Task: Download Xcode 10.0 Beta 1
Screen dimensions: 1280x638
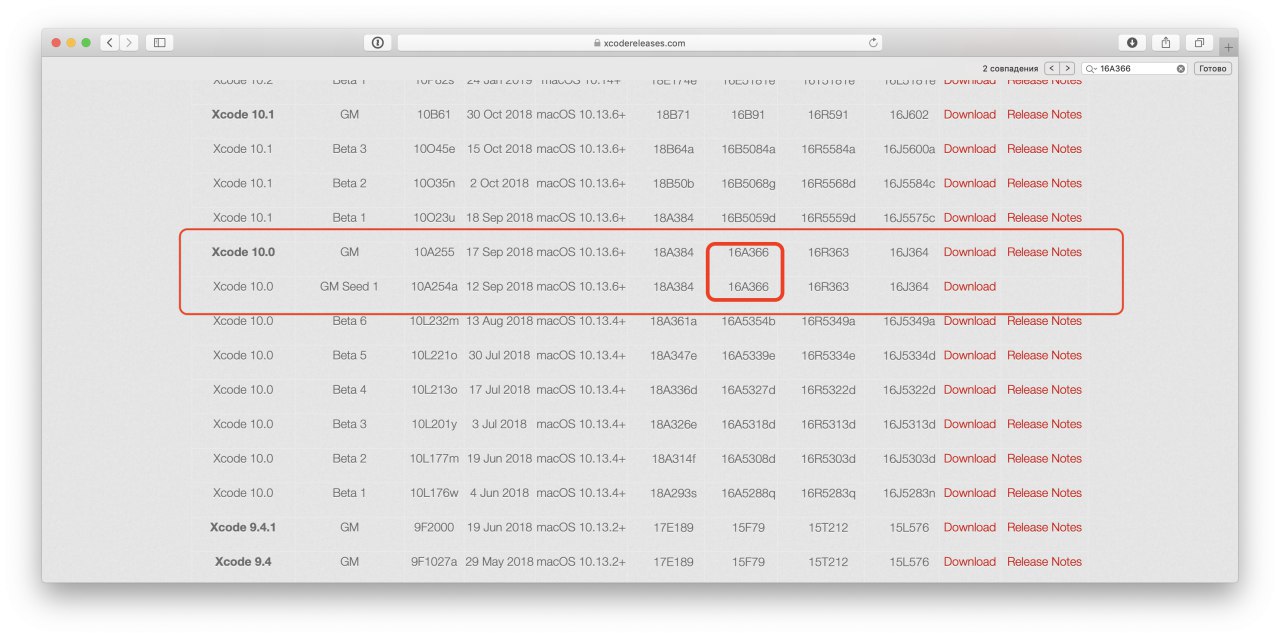Action: [969, 493]
